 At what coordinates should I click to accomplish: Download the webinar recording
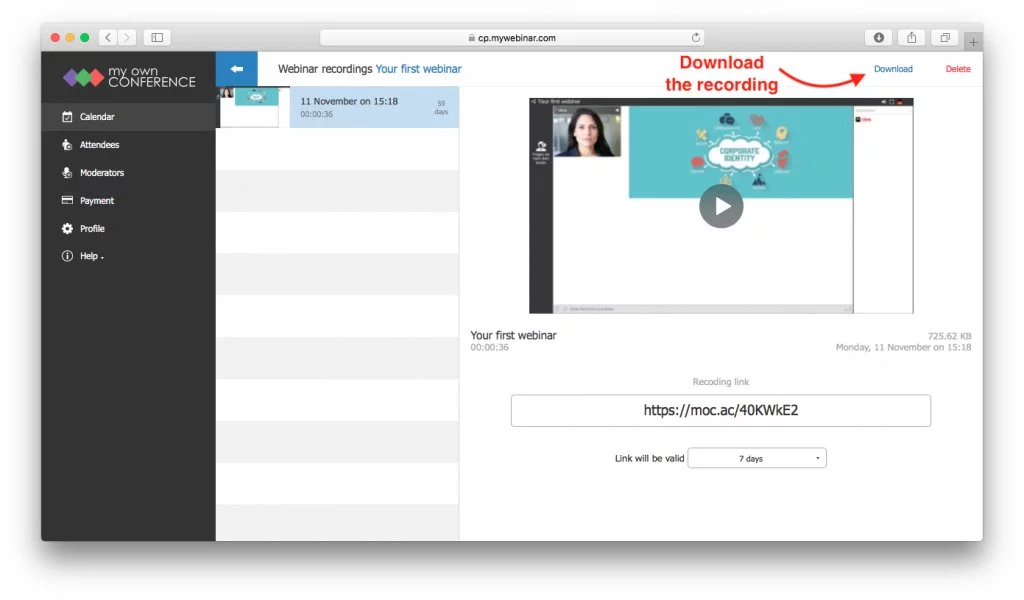point(893,69)
